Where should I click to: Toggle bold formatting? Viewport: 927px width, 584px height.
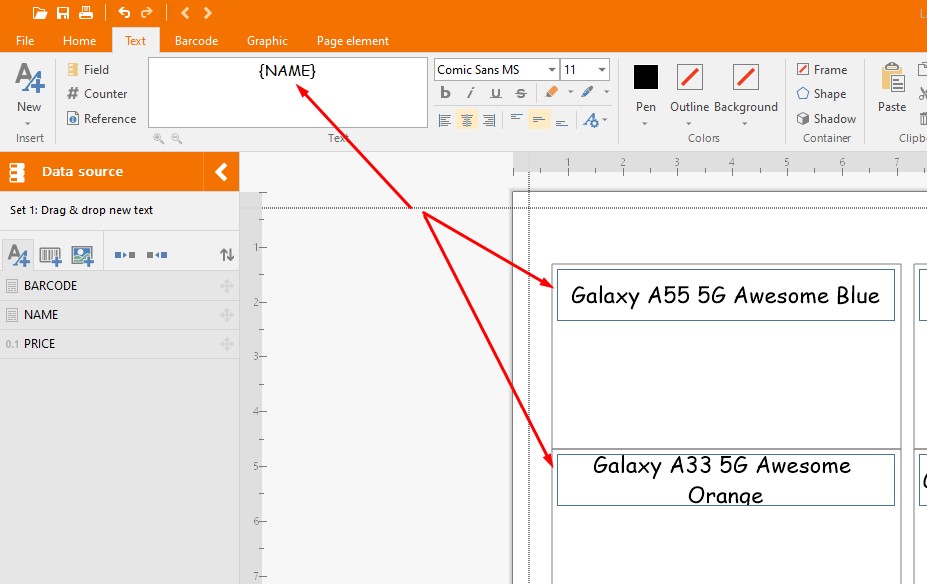[x=446, y=93]
